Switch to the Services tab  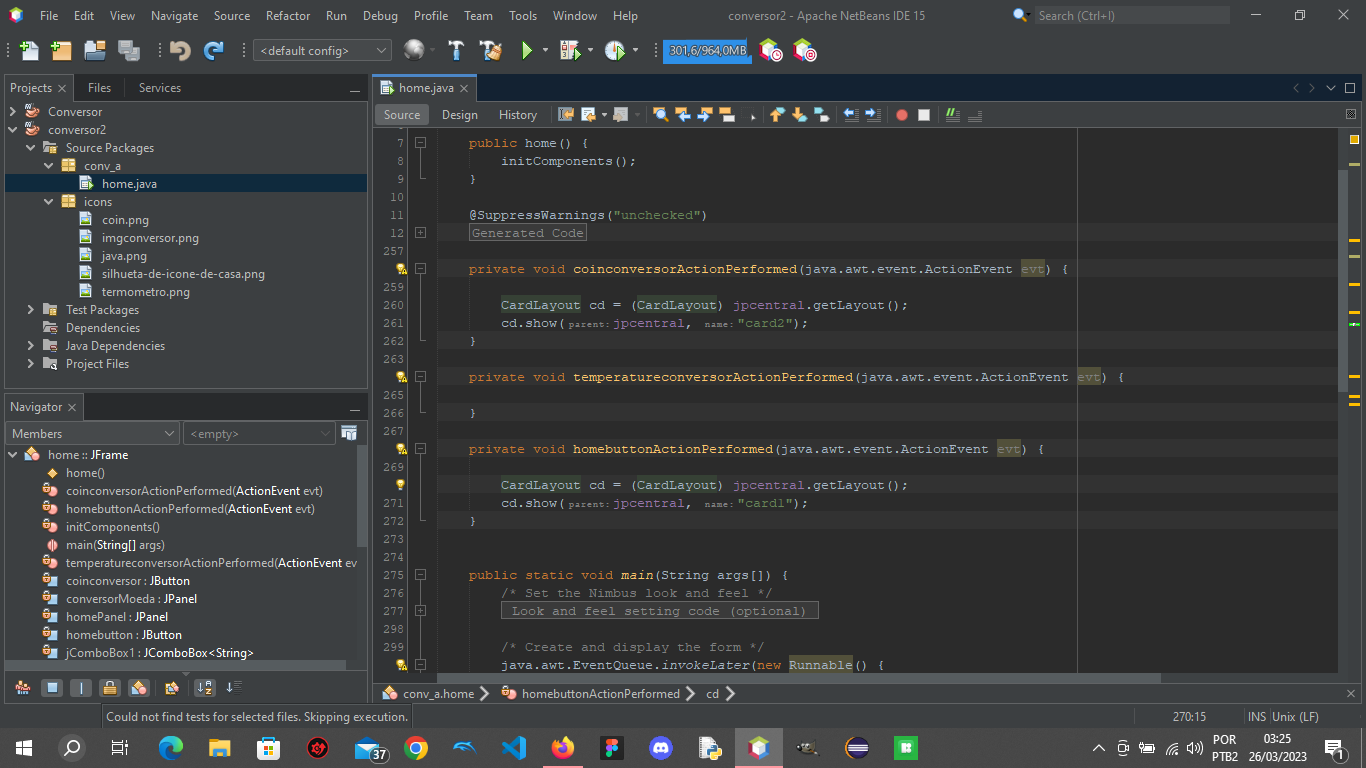click(x=160, y=88)
